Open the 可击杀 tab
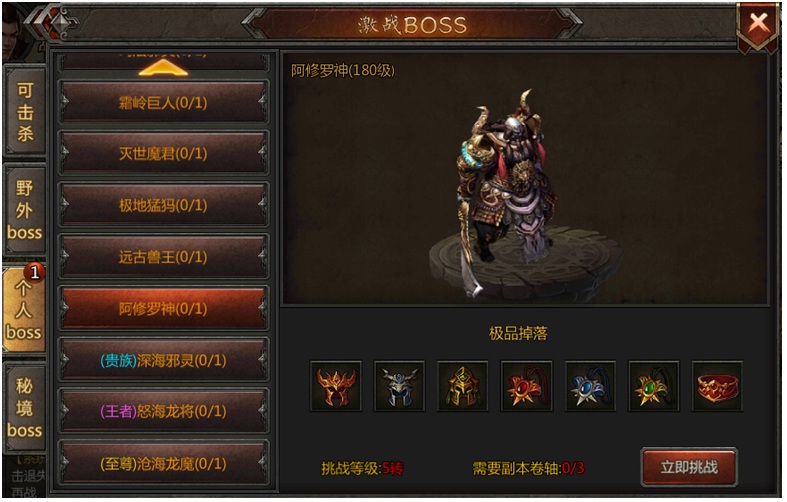The height and width of the screenshot is (502, 787). [x=25, y=111]
